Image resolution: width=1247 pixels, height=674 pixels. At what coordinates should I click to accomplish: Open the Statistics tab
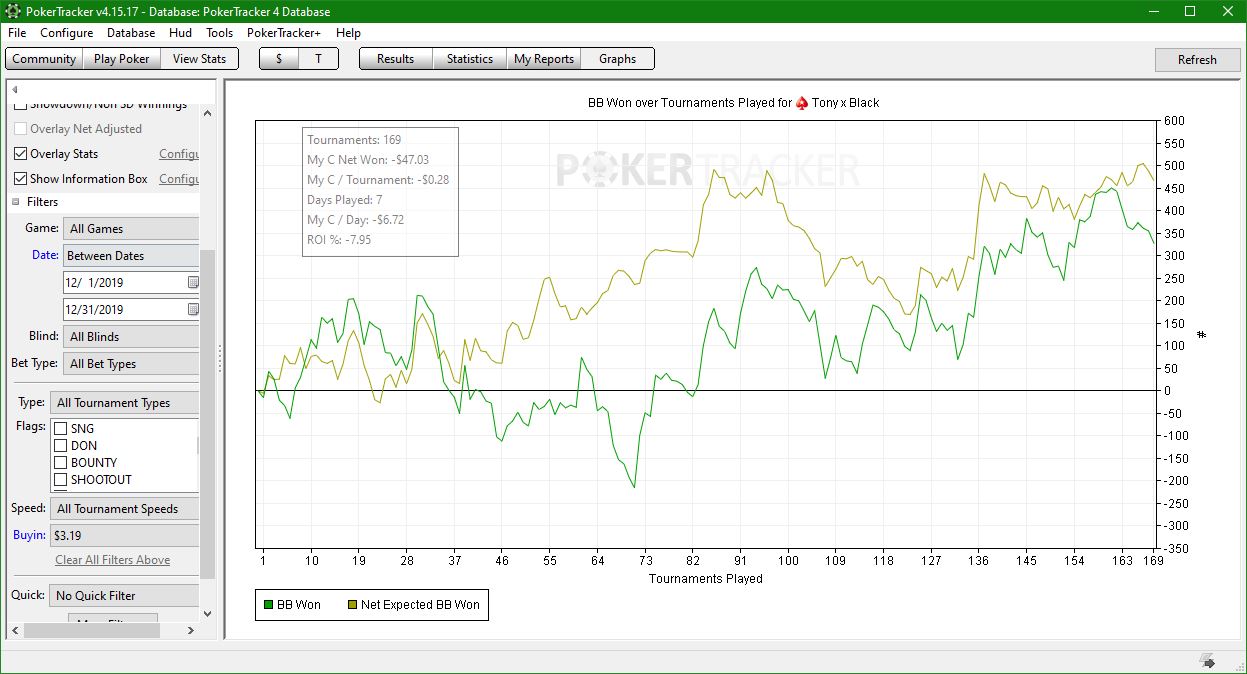click(x=470, y=59)
